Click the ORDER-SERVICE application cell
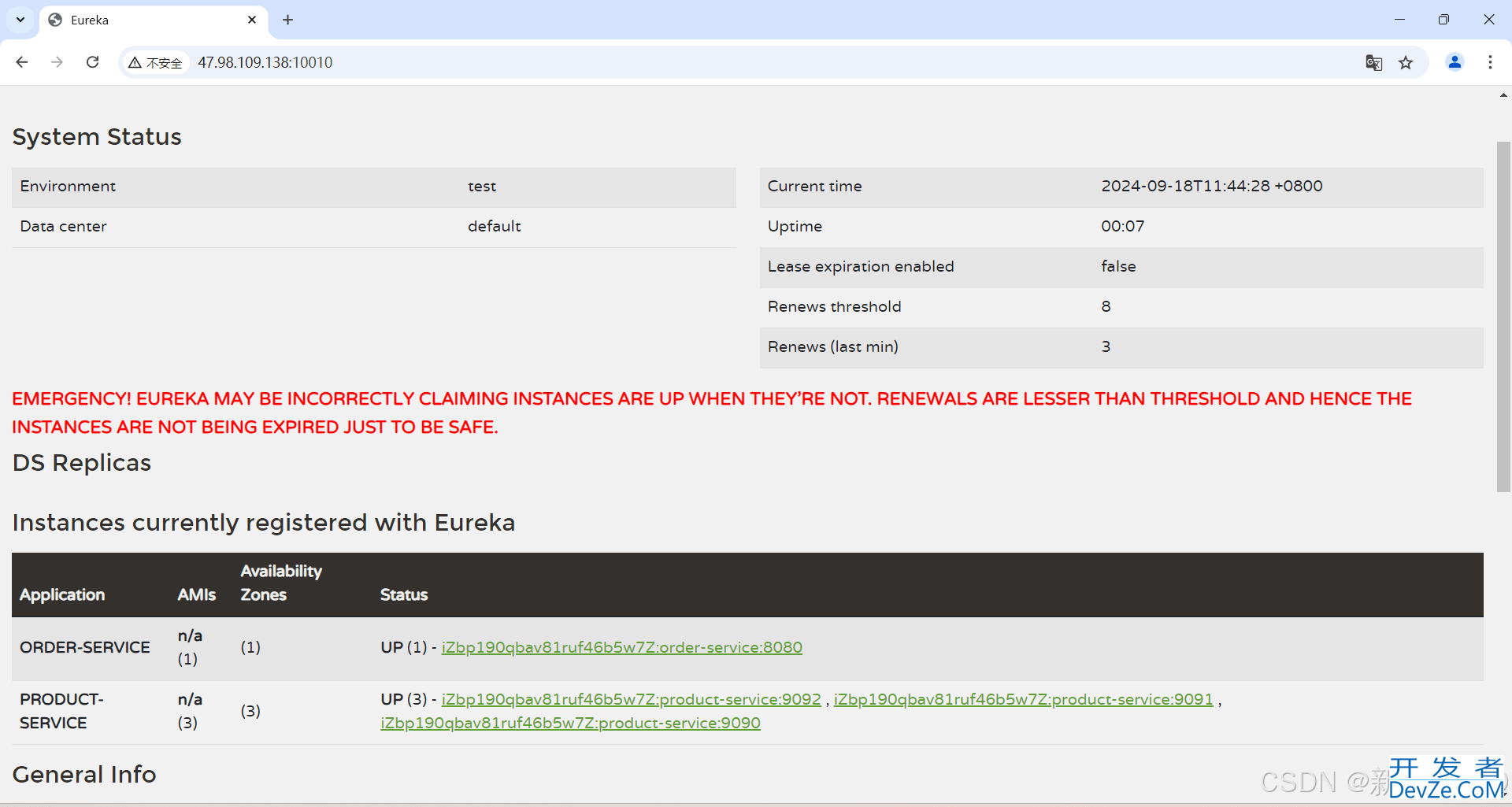 (x=85, y=647)
